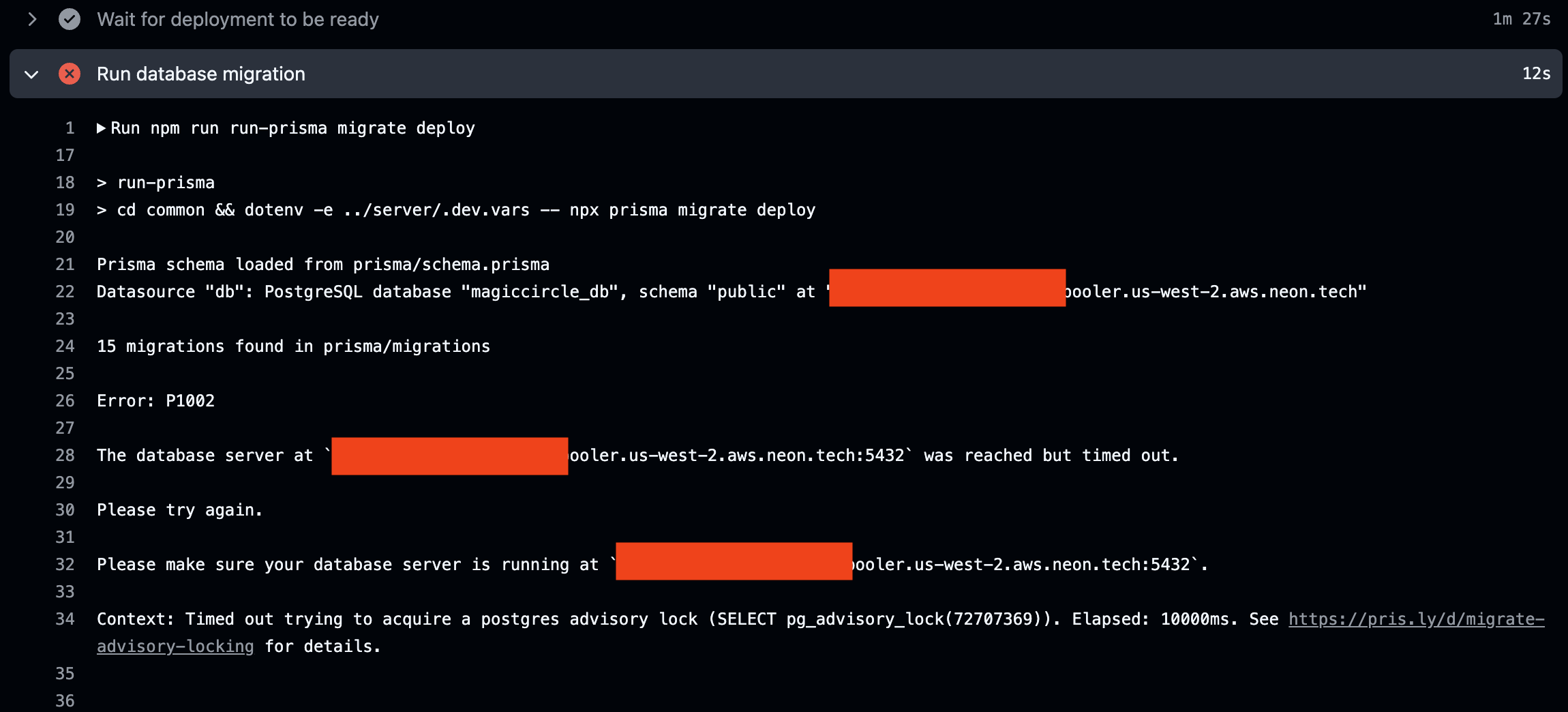This screenshot has height=712, width=1568.
Task: Expand the Run npm command disclosure triangle
Action: 102,128
